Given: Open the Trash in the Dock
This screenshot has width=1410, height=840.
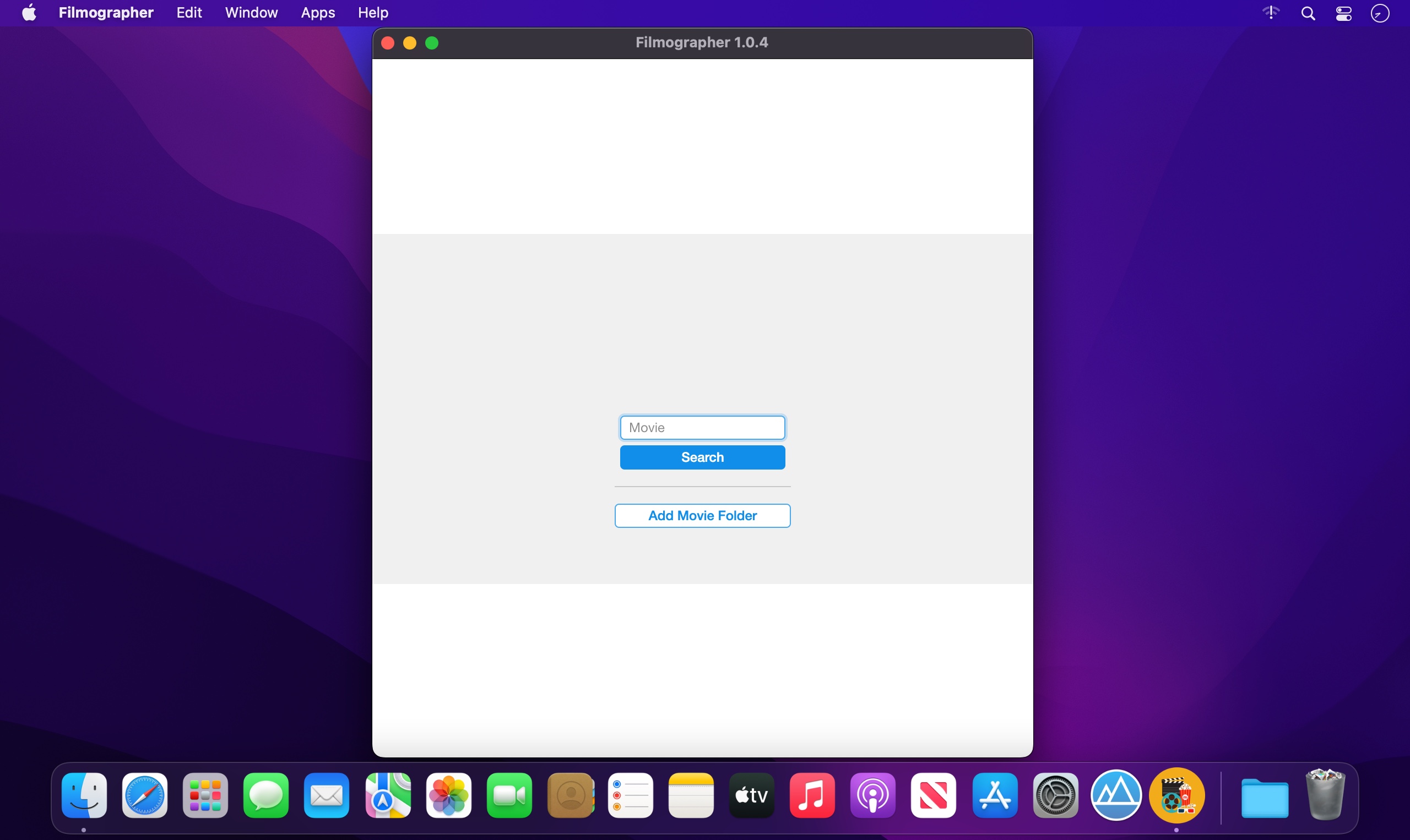Looking at the screenshot, I should tap(1325, 794).
